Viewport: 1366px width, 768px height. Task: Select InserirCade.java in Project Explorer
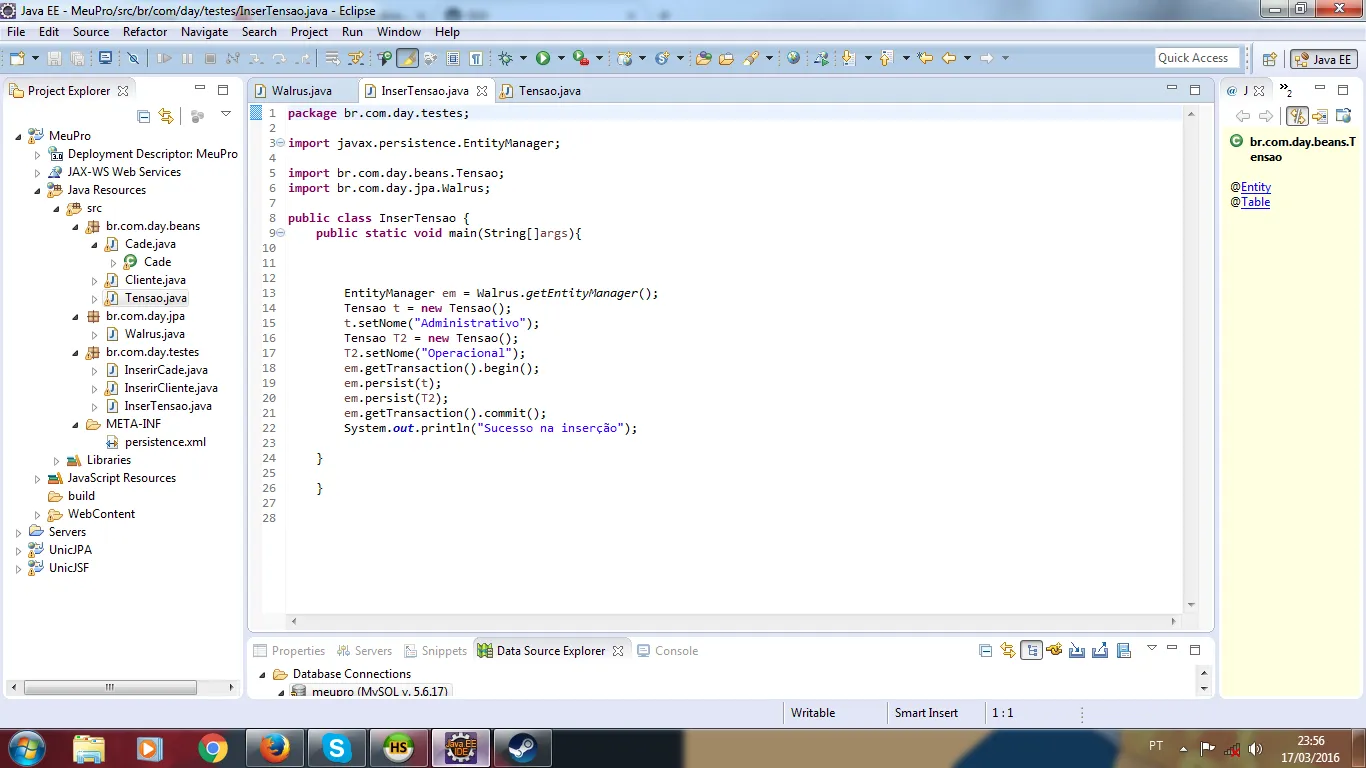pyautogui.click(x=166, y=370)
